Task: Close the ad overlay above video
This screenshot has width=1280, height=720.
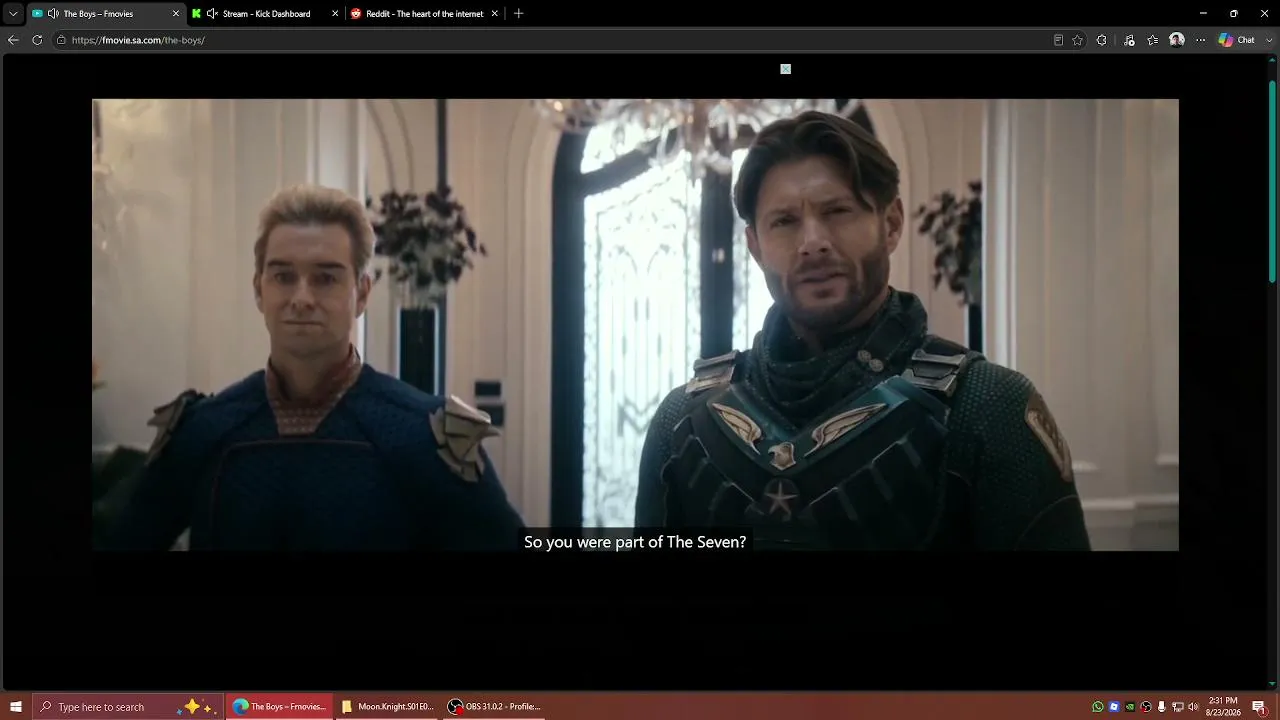Action: click(x=786, y=69)
